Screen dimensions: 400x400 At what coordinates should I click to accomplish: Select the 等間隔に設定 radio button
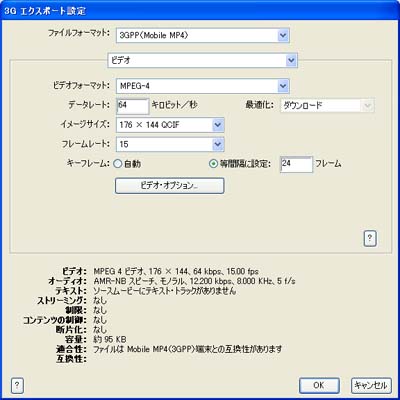(213, 164)
